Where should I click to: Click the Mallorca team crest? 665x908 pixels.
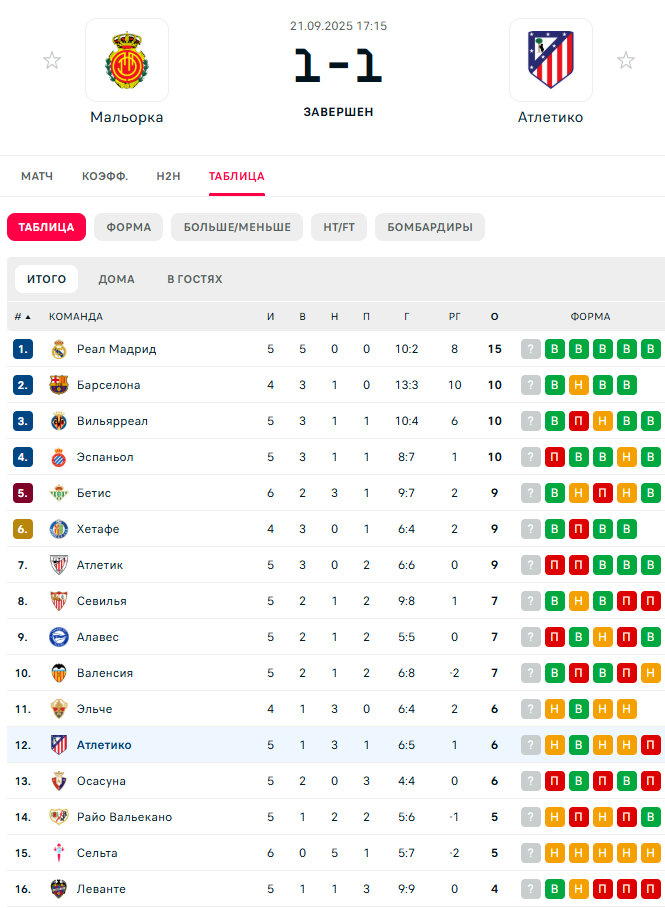click(x=127, y=60)
